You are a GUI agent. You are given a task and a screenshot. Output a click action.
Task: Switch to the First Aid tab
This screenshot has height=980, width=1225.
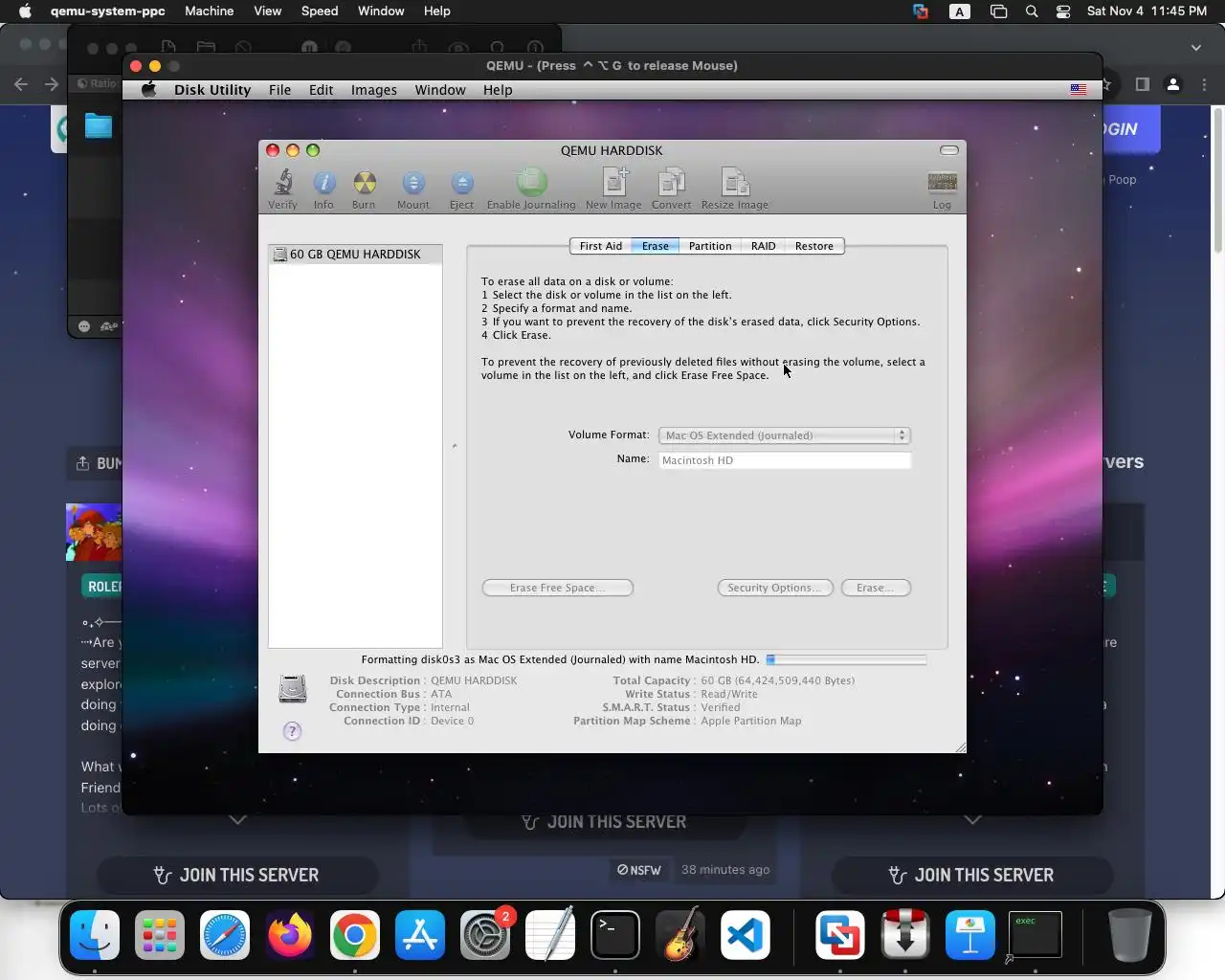point(601,246)
